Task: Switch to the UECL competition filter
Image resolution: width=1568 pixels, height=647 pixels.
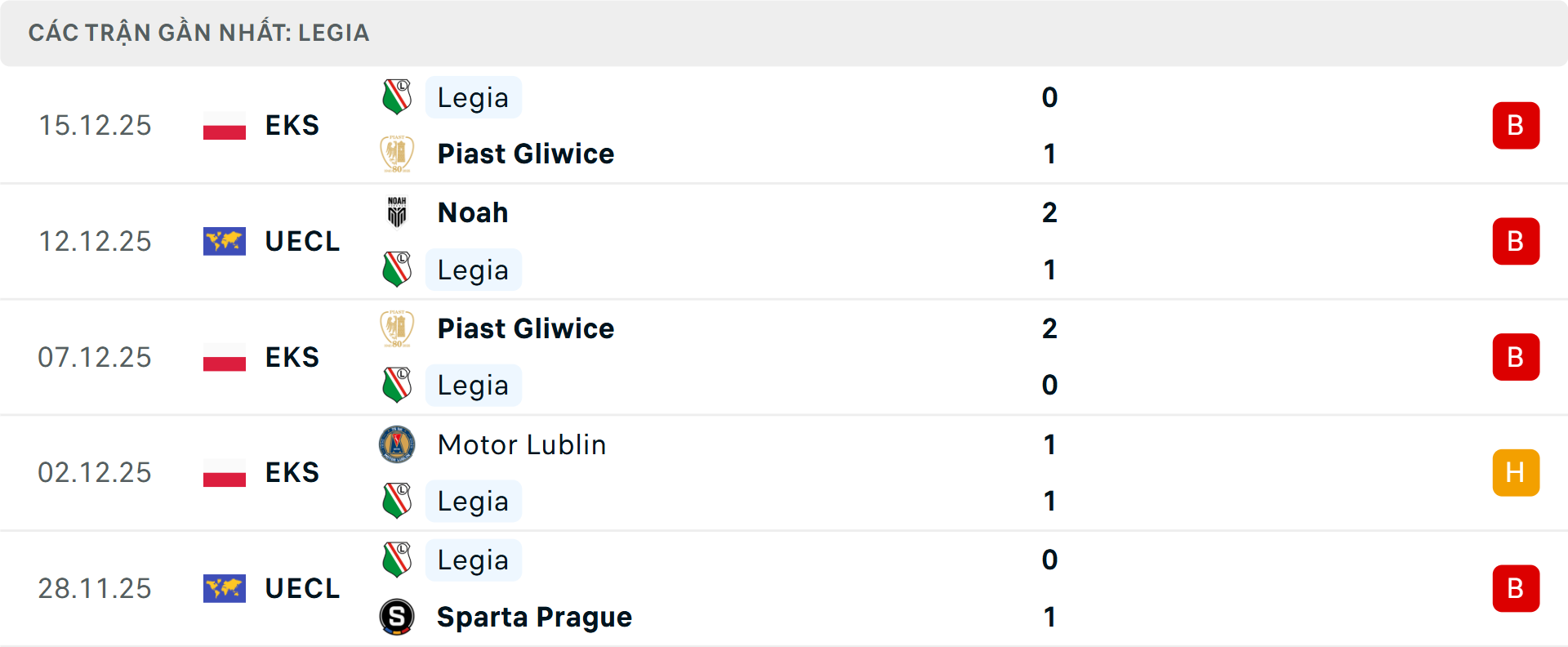Action: tap(302, 241)
